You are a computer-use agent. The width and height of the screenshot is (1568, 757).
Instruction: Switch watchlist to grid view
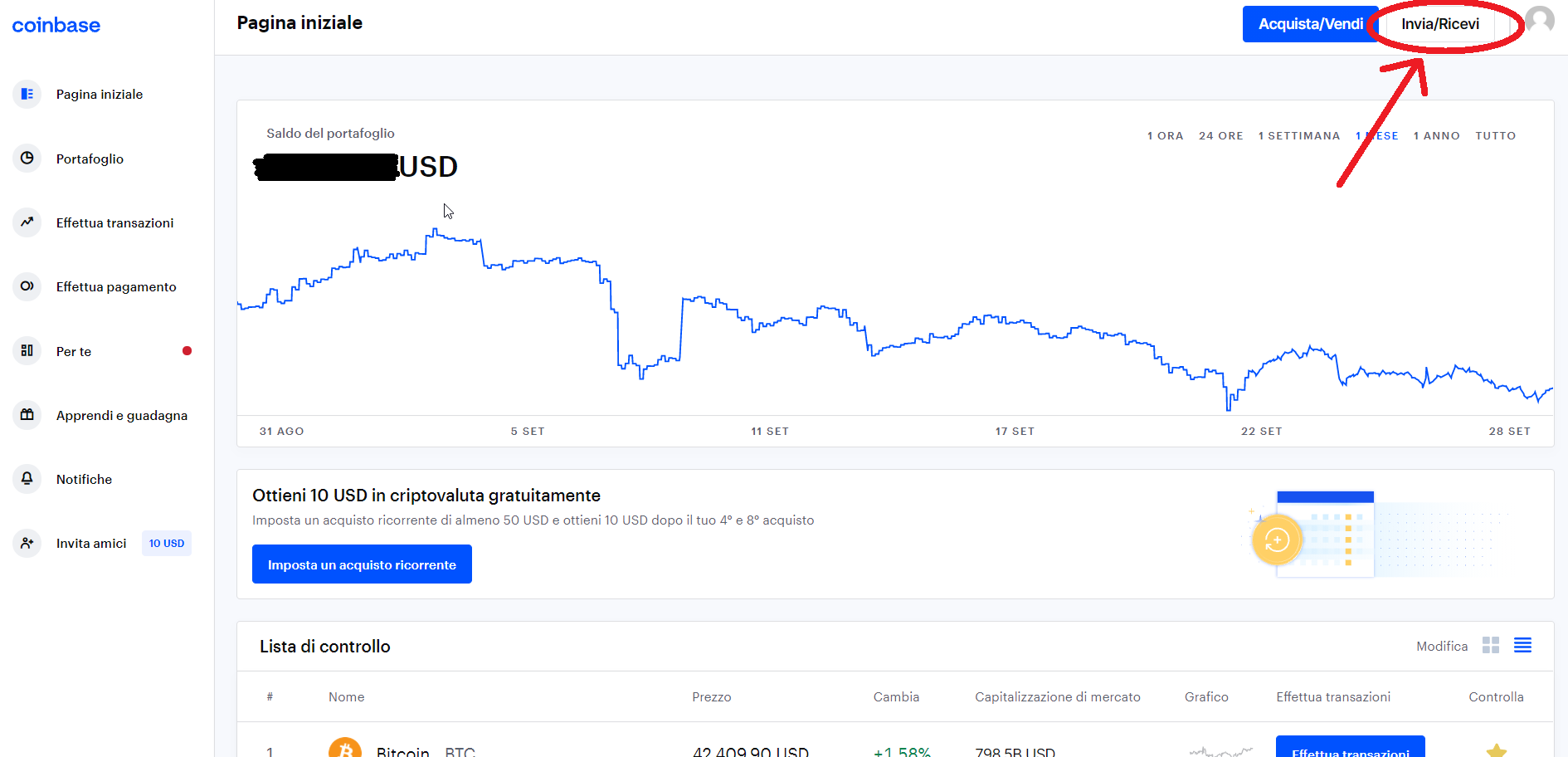(x=1491, y=645)
